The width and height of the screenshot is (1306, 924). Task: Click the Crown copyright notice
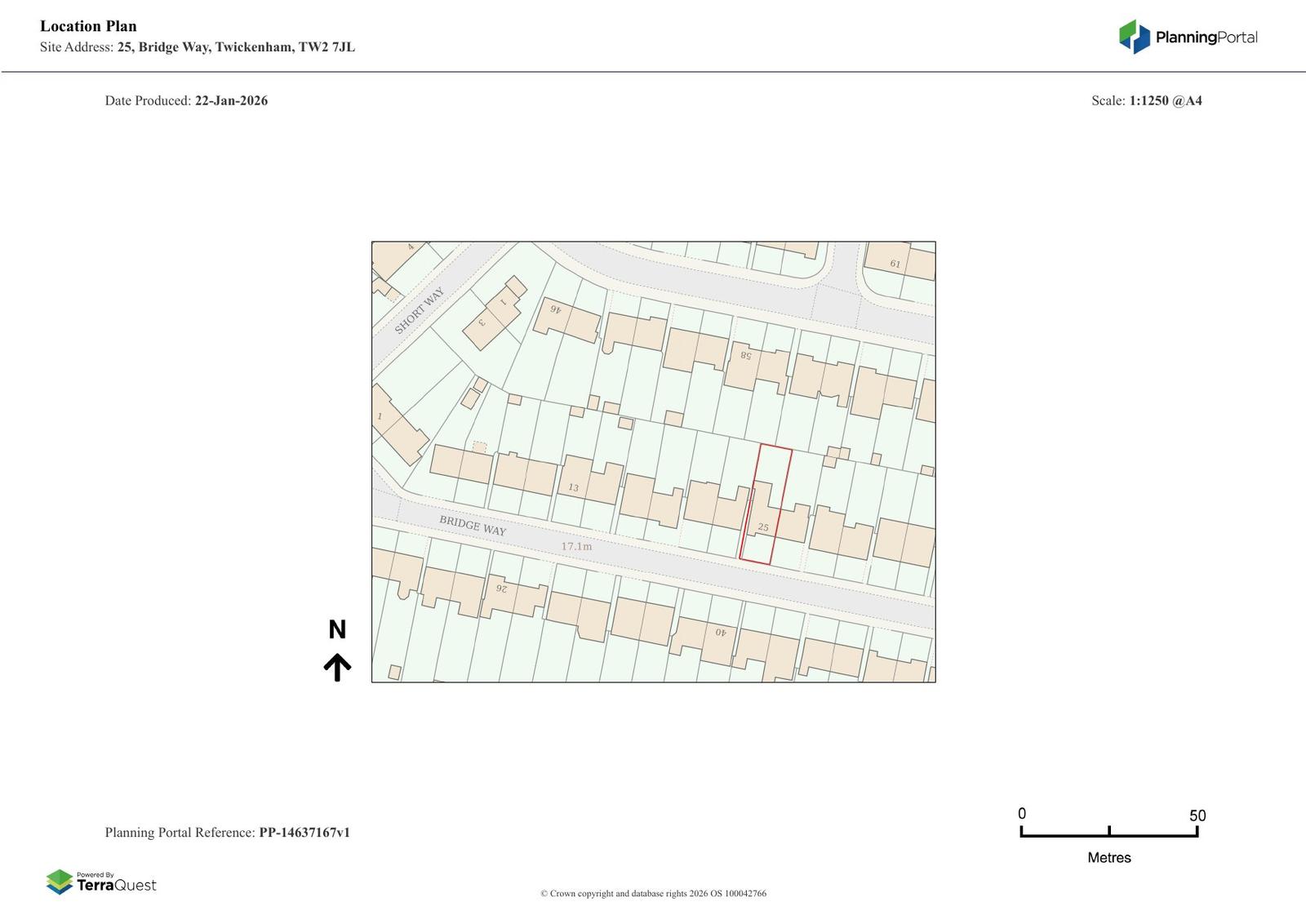point(653,894)
